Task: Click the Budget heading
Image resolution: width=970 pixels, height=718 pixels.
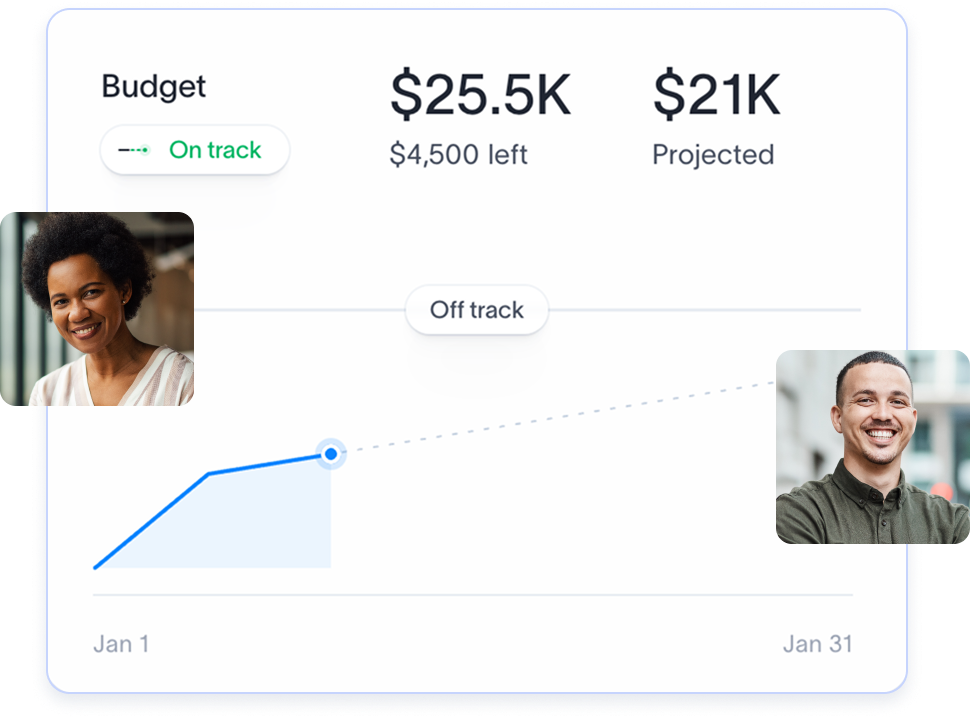Action: [x=154, y=86]
